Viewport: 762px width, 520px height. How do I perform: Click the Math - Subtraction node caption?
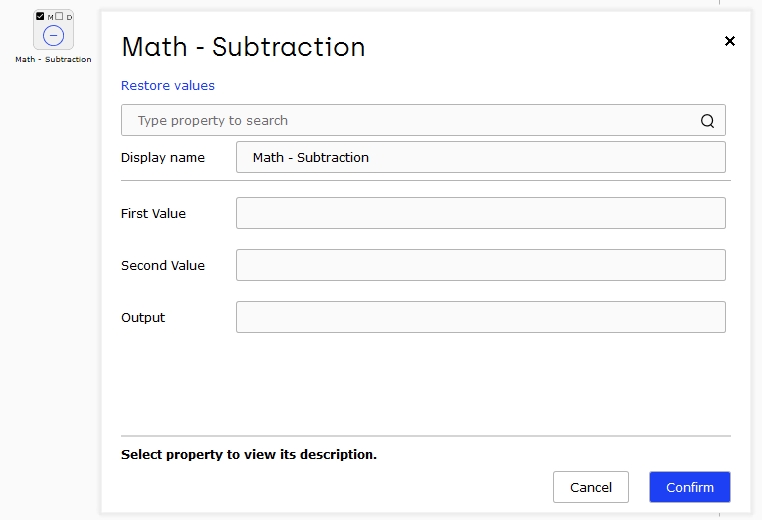tap(53, 59)
